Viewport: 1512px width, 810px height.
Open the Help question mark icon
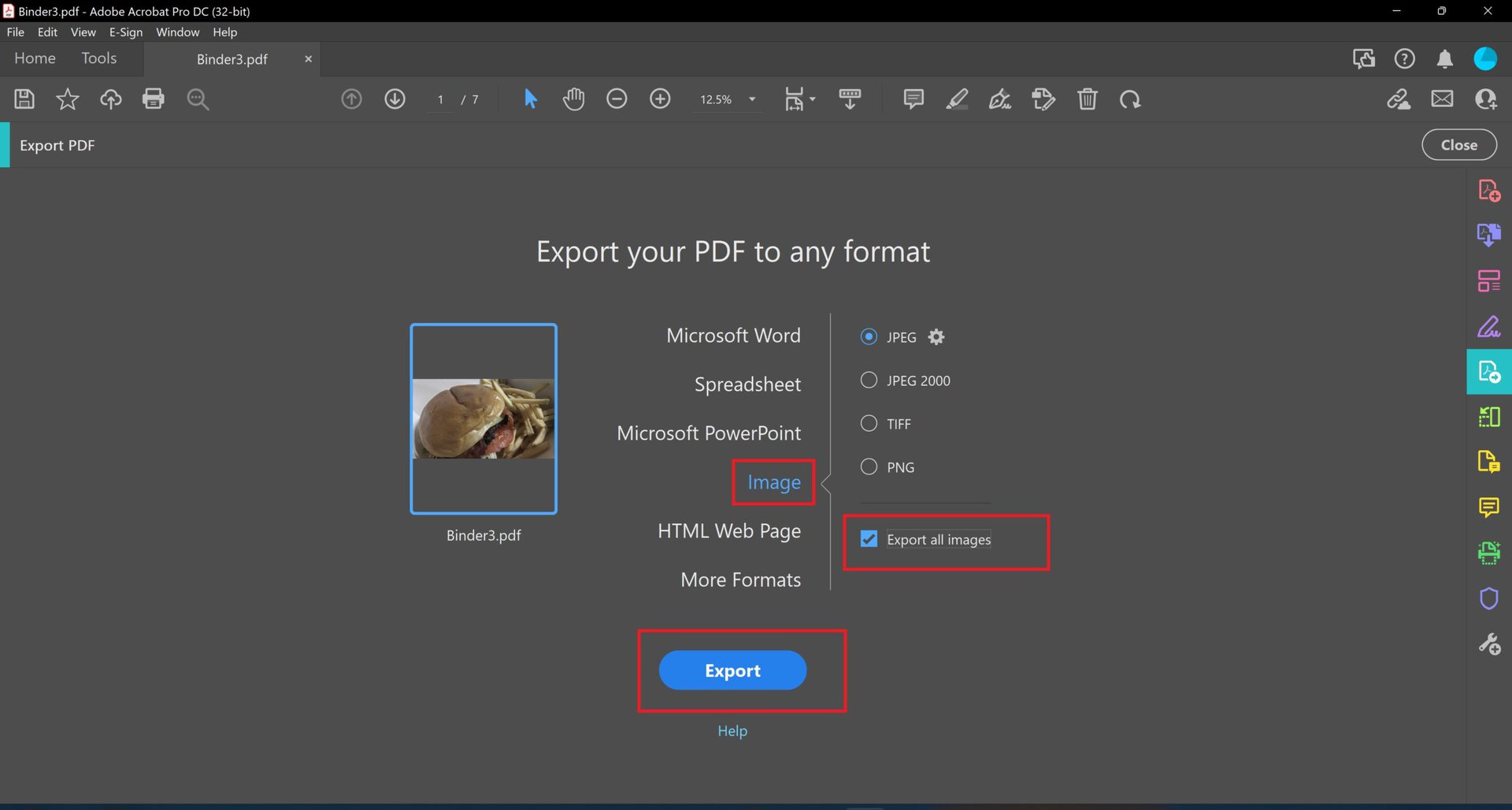pyautogui.click(x=1405, y=59)
